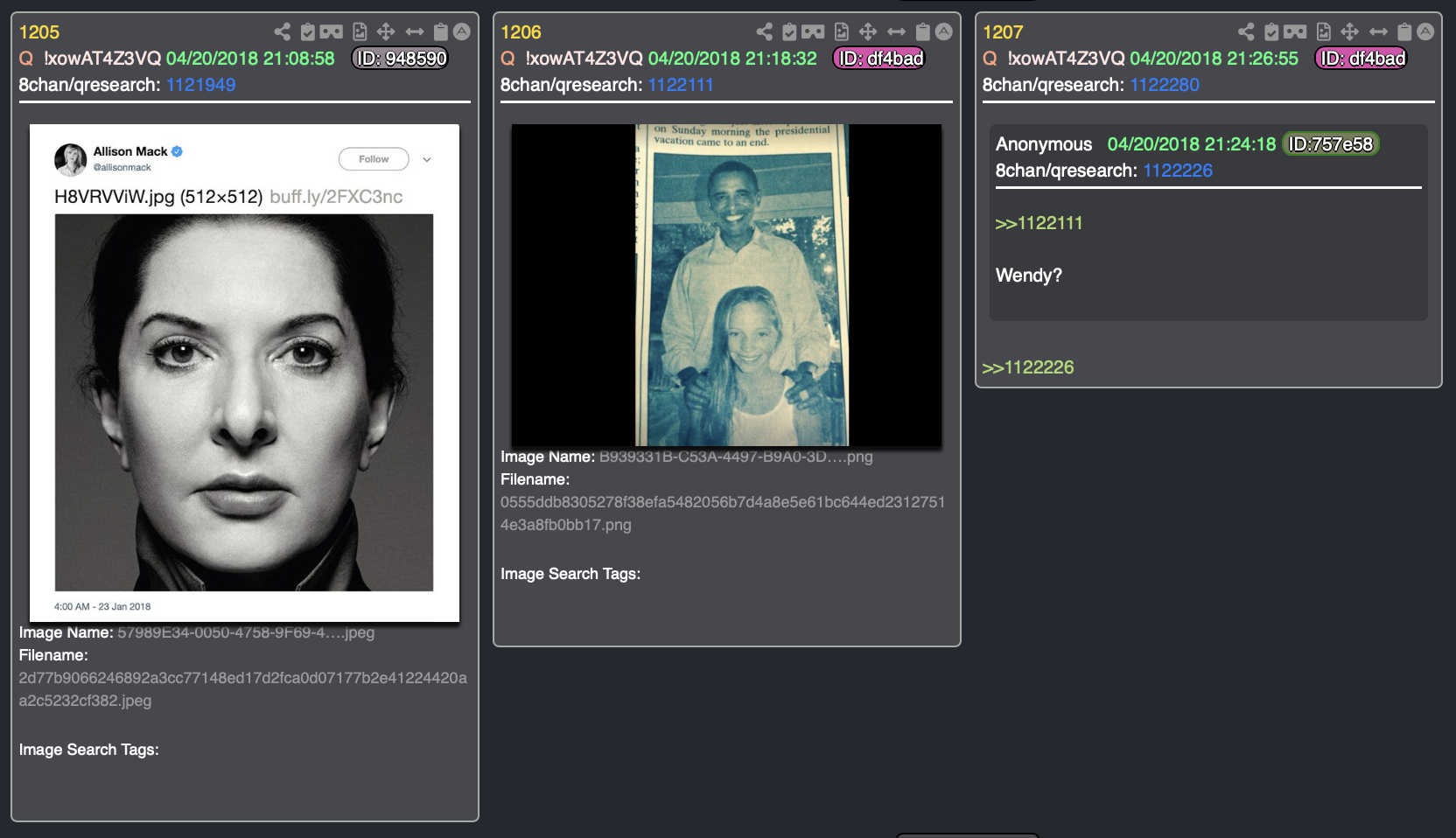Follow the >>1122111 quote reference
Image resolution: width=1456 pixels, height=838 pixels.
click(x=1039, y=223)
